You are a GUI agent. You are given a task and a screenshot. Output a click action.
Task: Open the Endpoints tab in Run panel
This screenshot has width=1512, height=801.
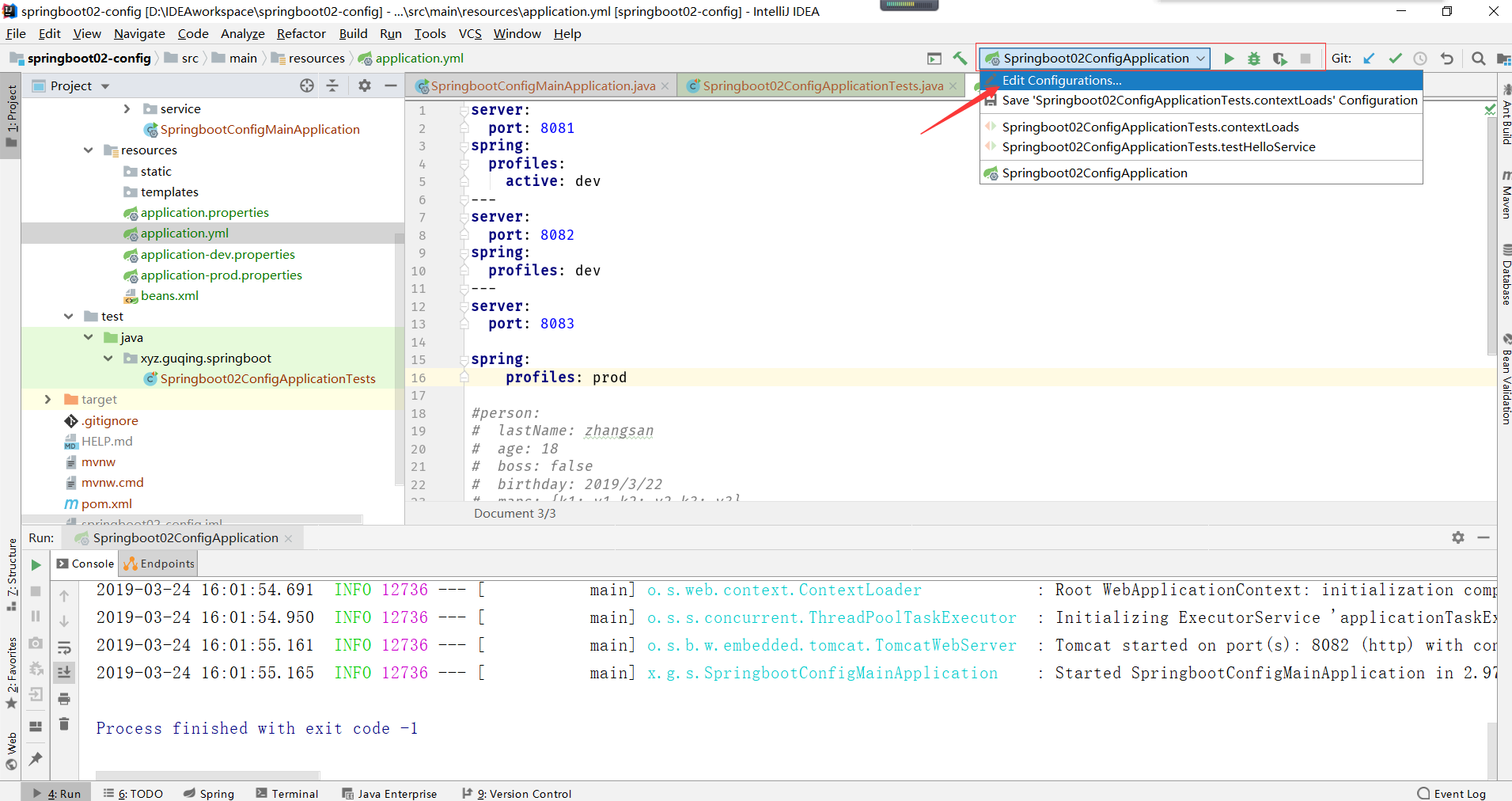click(x=159, y=564)
